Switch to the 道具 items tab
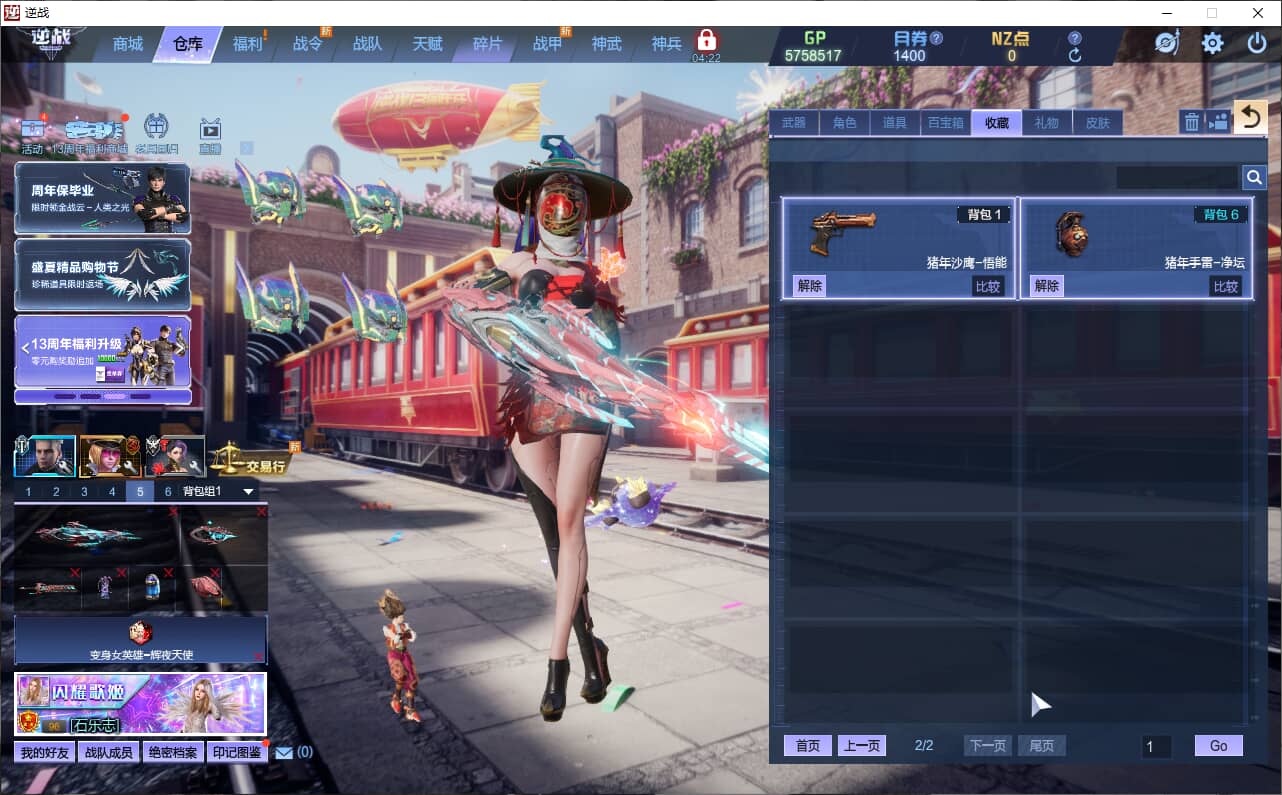1282x795 pixels. [x=895, y=123]
